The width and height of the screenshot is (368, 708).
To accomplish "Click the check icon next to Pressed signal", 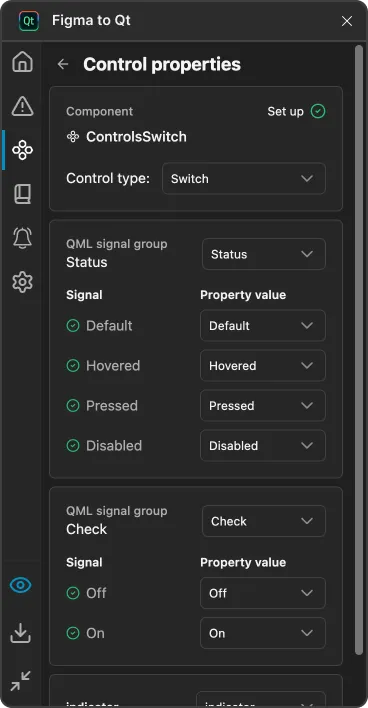I will [73, 405].
